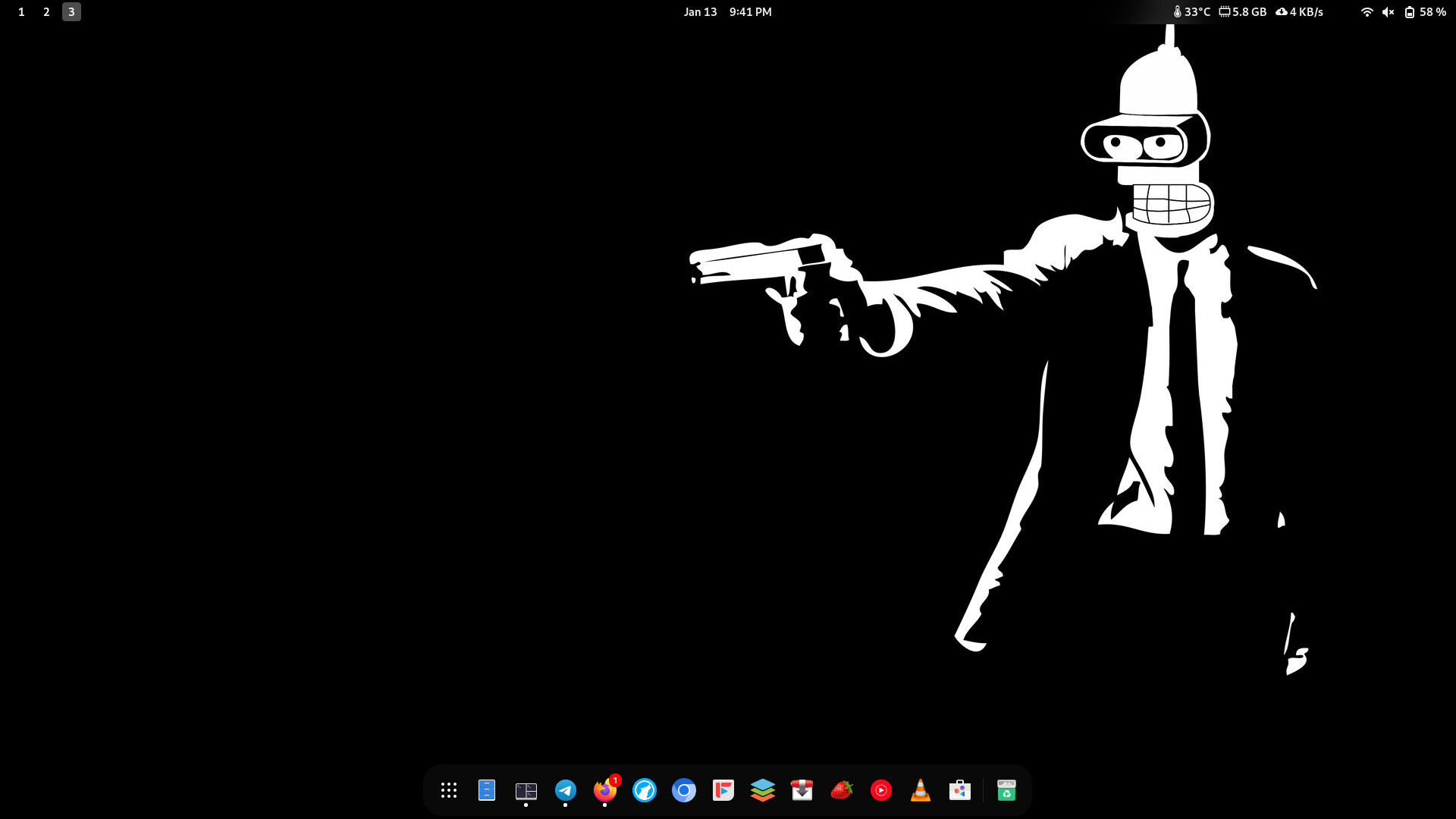Open the terminal app in dock
Screen dimensions: 1456x819
tap(526, 790)
